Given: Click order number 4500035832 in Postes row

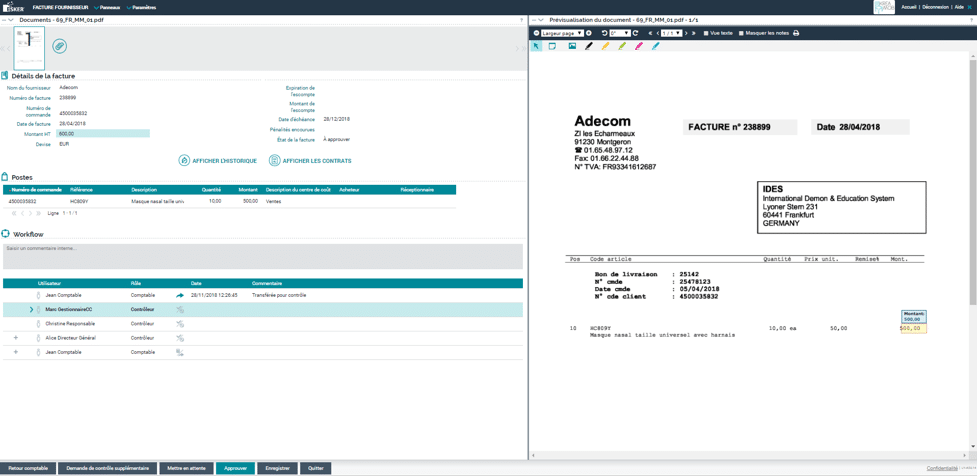Looking at the screenshot, I should pos(22,201).
